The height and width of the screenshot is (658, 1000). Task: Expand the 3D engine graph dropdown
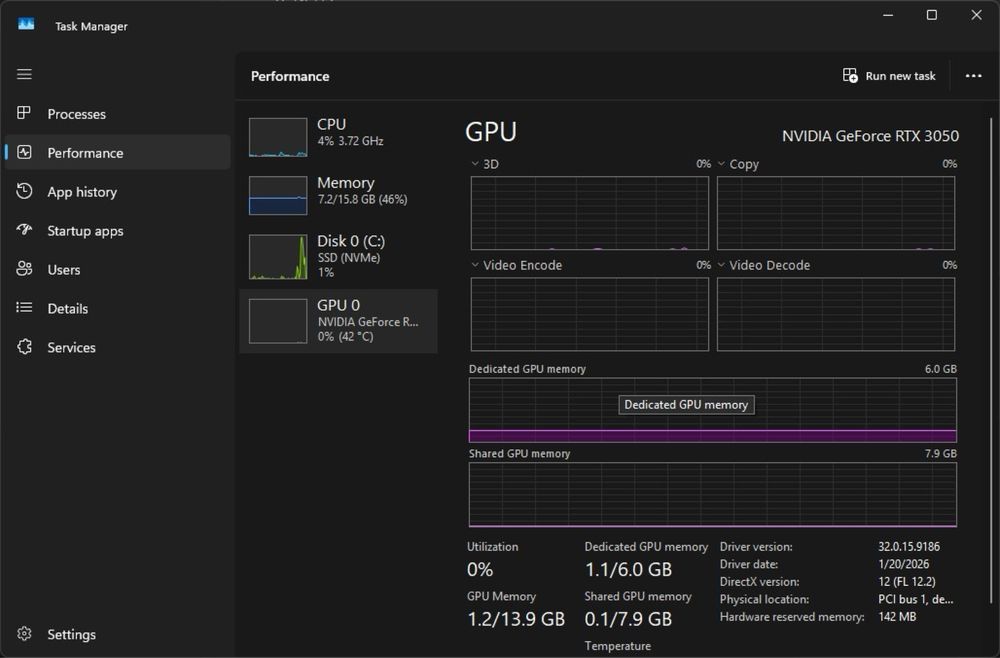pos(475,164)
